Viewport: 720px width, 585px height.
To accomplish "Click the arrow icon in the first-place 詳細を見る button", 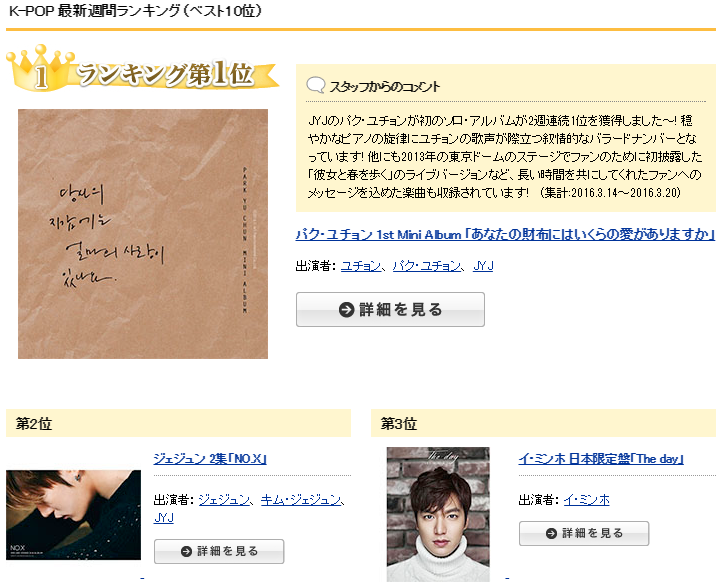I will tap(346, 310).
